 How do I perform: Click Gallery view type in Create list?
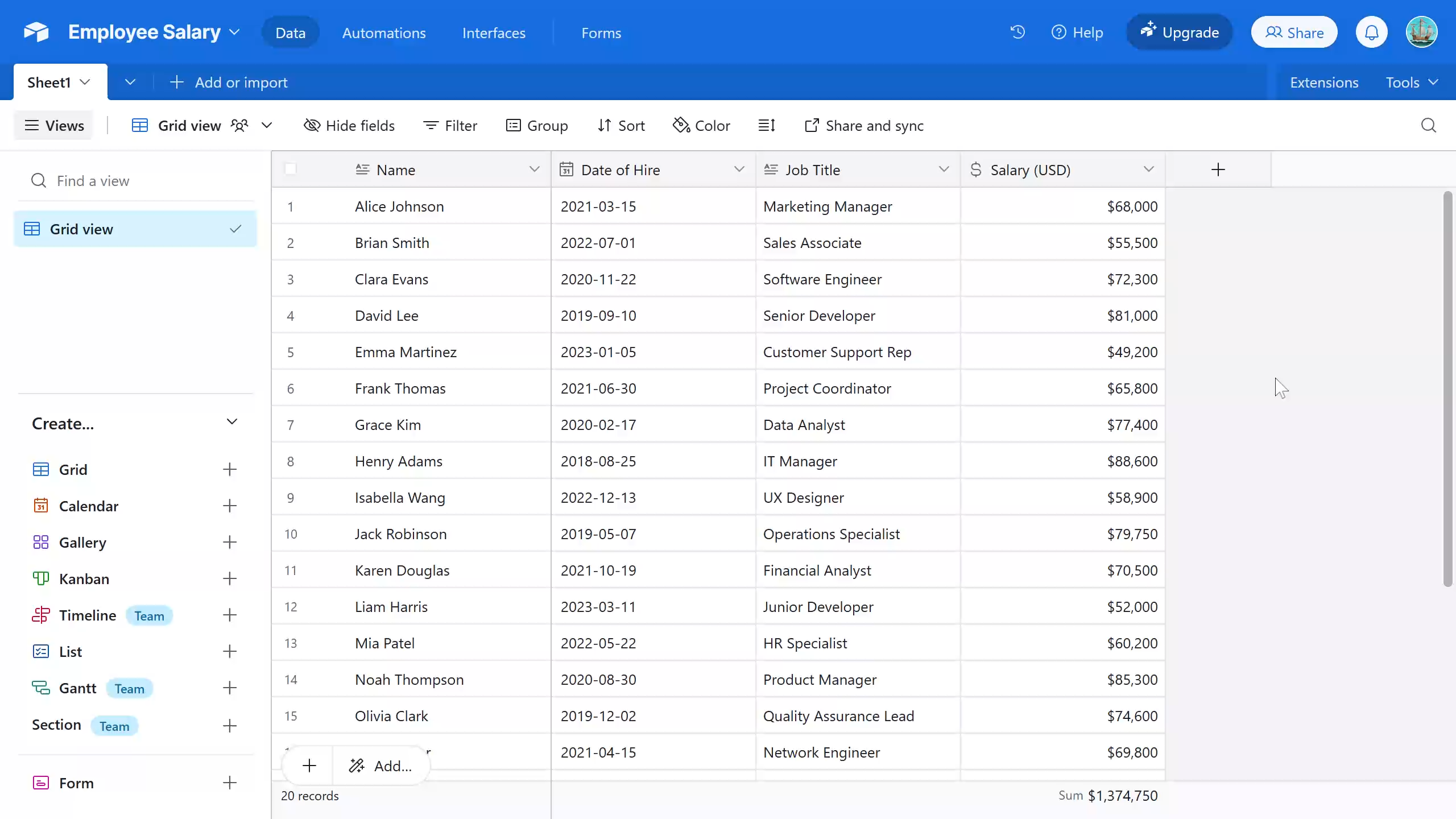click(82, 543)
